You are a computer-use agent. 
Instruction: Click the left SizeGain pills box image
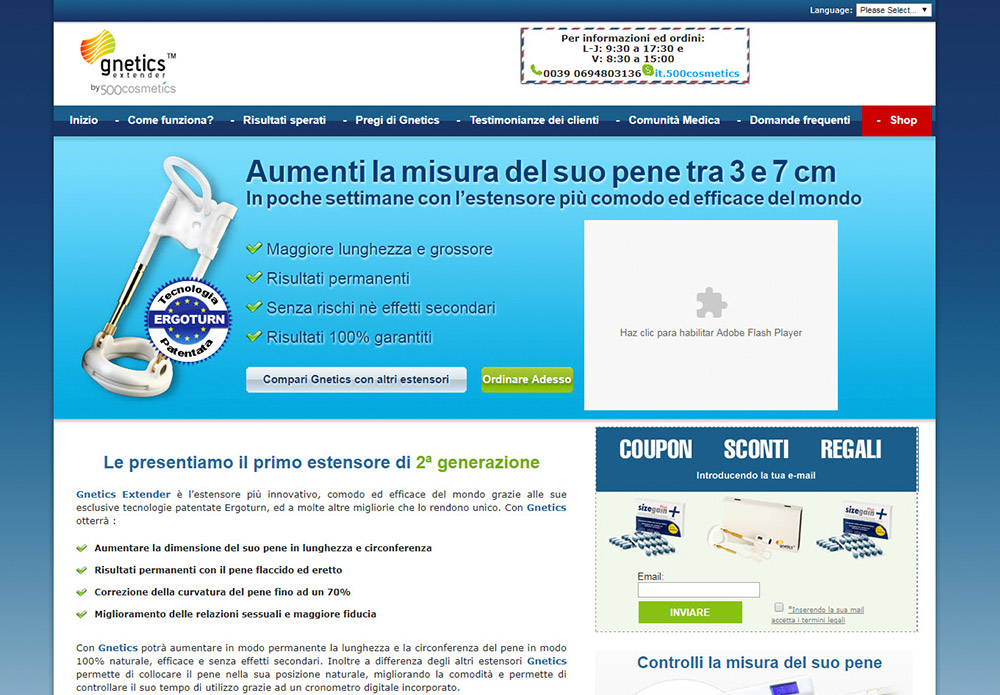tap(645, 532)
